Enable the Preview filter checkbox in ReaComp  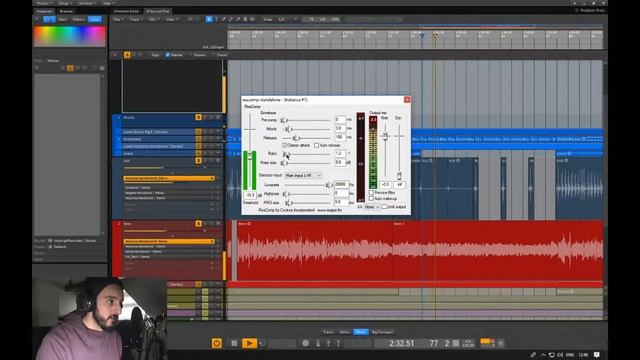coord(371,192)
